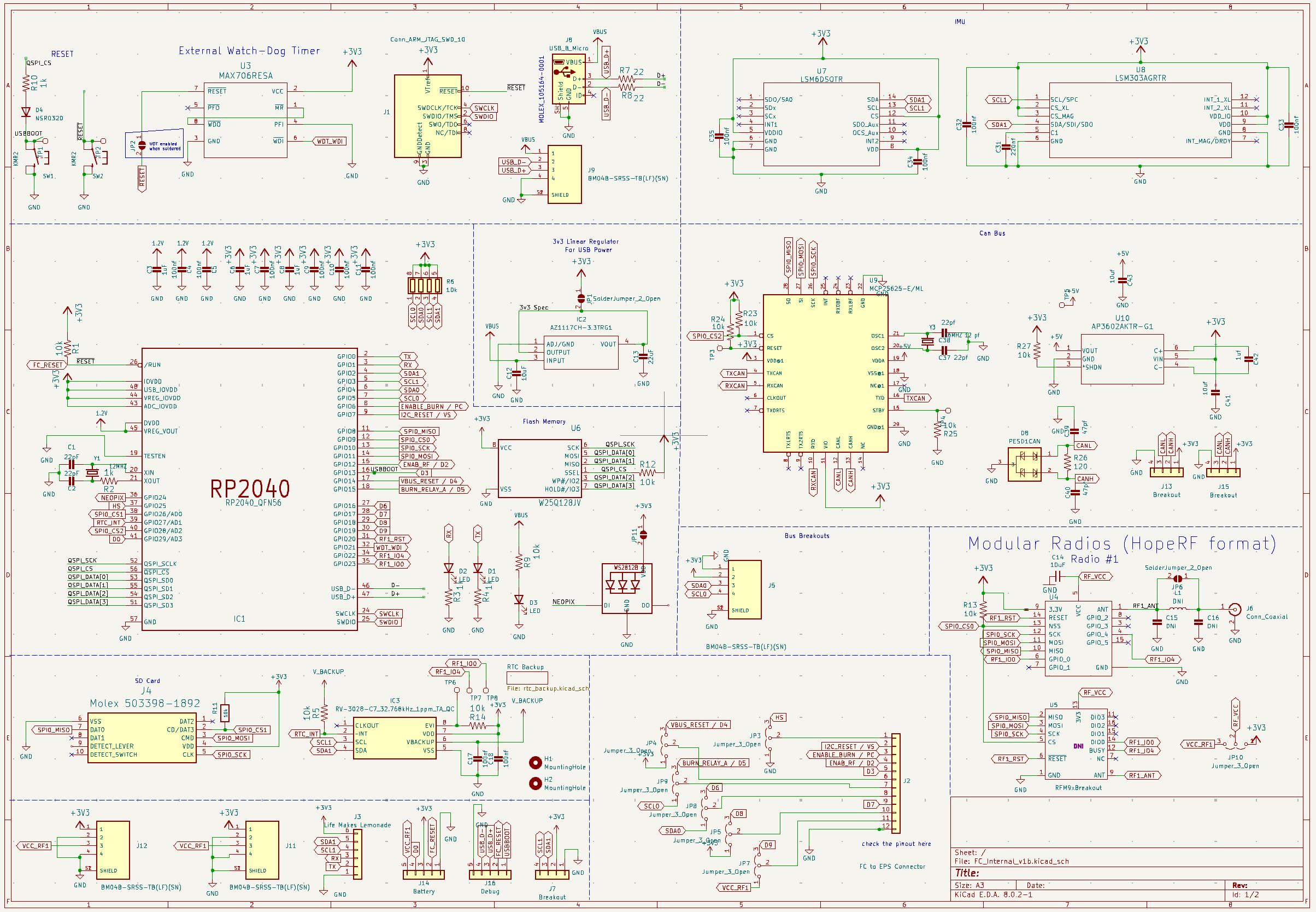Click 'File: FC_Internal_v1b.kicad_sch' in title block
The width and height of the screenshot is (1316, 912).
click(1012, 862)
